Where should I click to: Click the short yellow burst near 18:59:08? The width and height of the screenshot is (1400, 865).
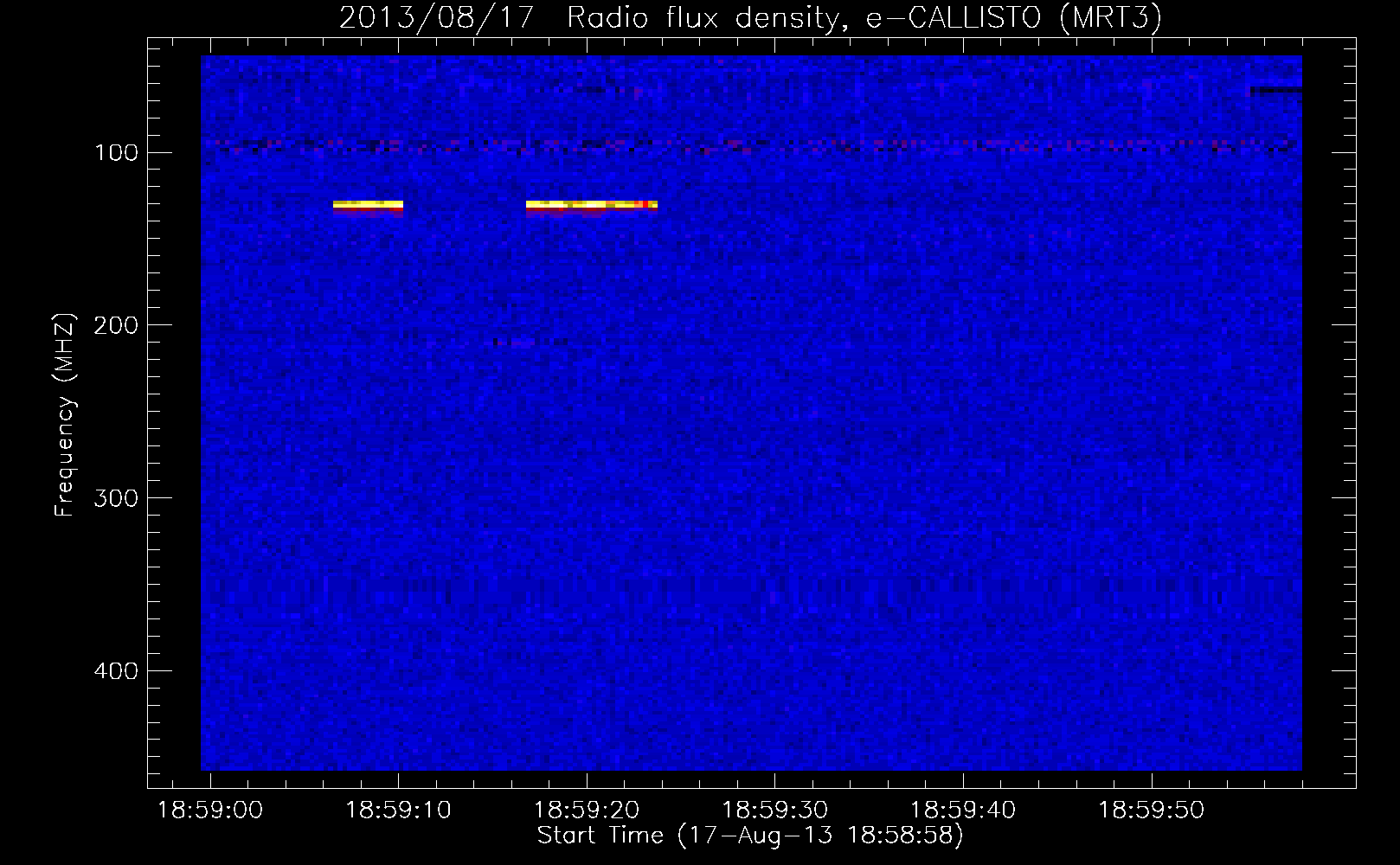(x=368, y=206)
